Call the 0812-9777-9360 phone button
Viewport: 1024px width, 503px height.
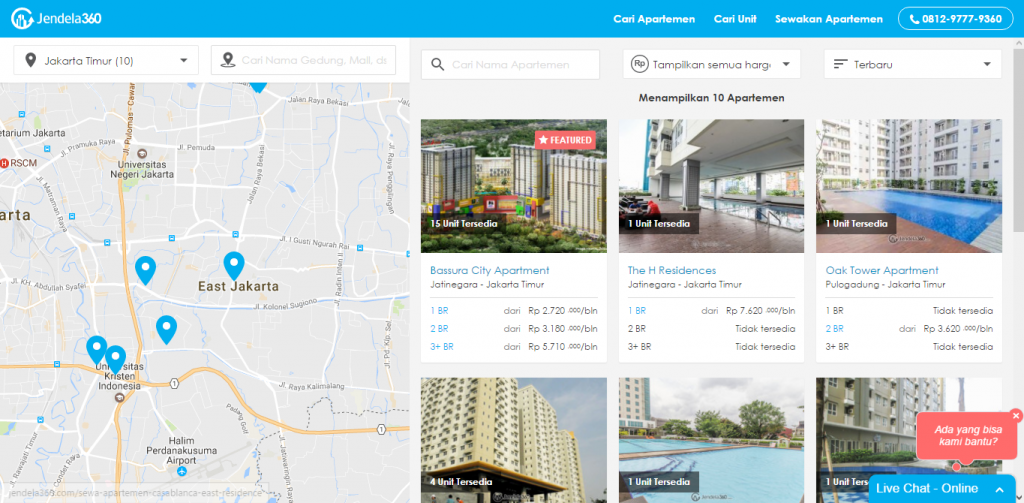point(955,19)
